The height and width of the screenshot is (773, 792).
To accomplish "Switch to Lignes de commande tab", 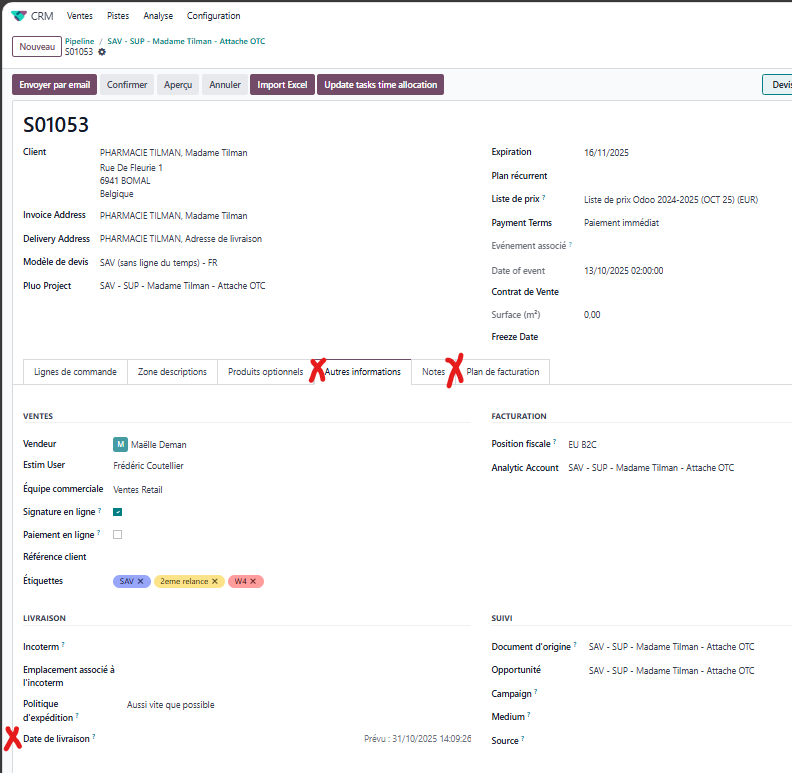I will tap(75, 372).
